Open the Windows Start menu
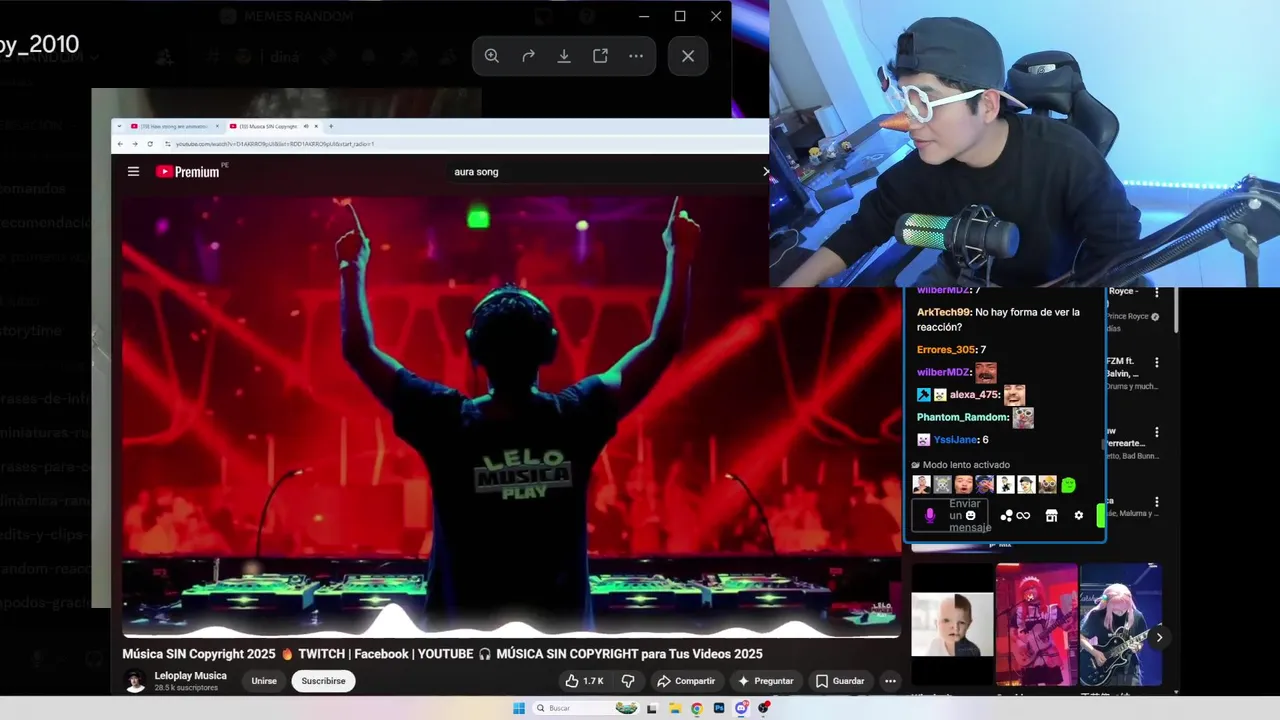This screenshot has height=720, width=1280. coord(519,708)
